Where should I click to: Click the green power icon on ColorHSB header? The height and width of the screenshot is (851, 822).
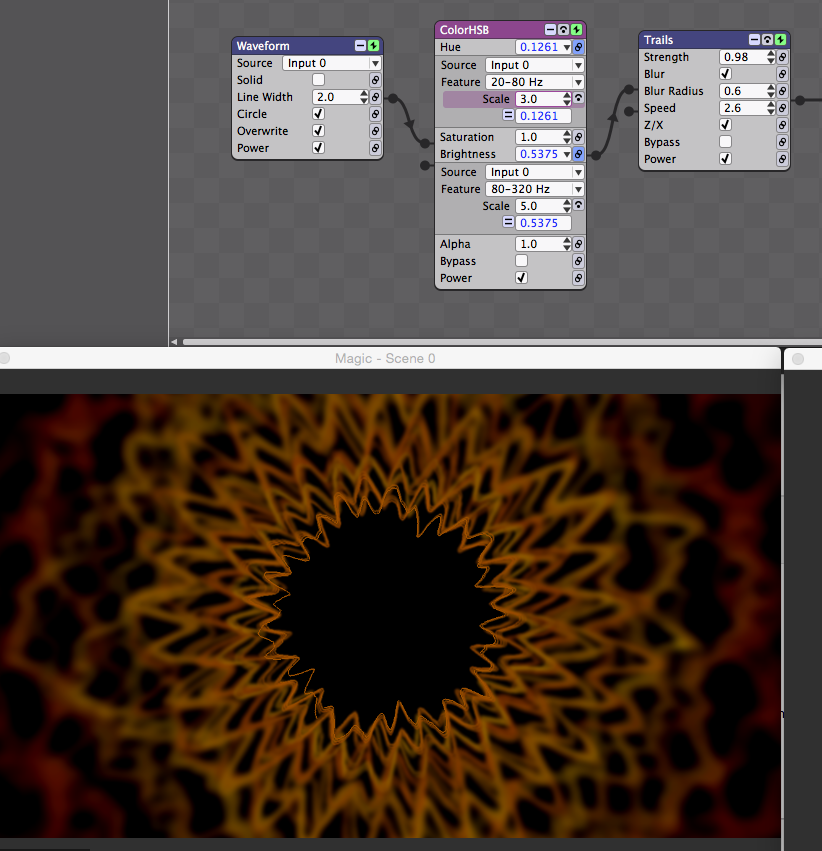click(x=576, y=30)
